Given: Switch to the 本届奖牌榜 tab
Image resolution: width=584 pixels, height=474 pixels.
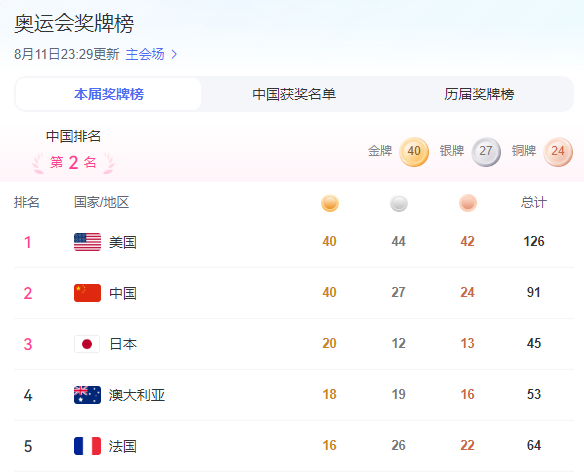Looking at the screenshot, I should [x=108, y=94].
